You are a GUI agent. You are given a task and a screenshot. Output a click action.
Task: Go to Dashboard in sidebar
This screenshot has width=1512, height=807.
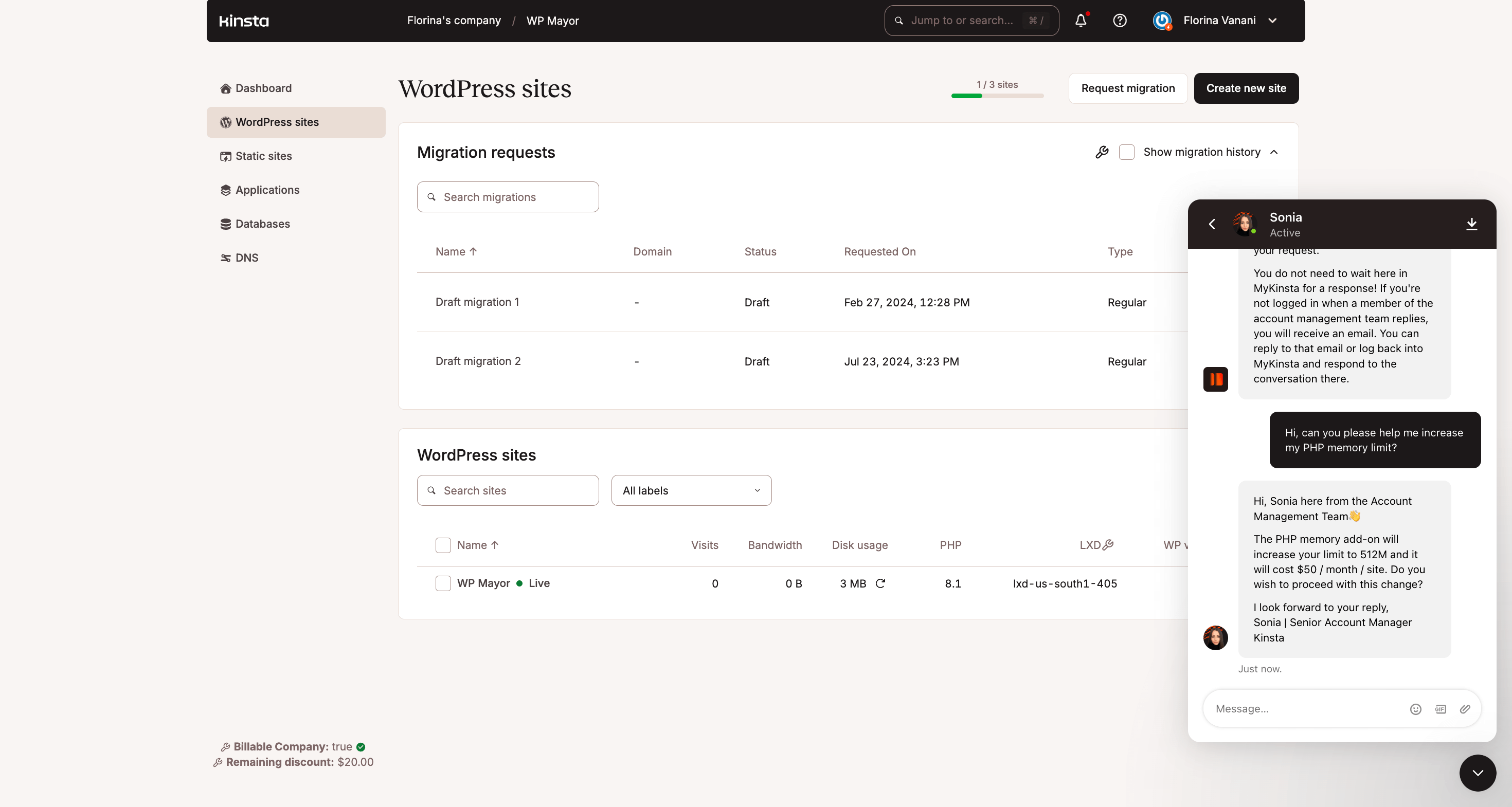(x=296, y=88)
